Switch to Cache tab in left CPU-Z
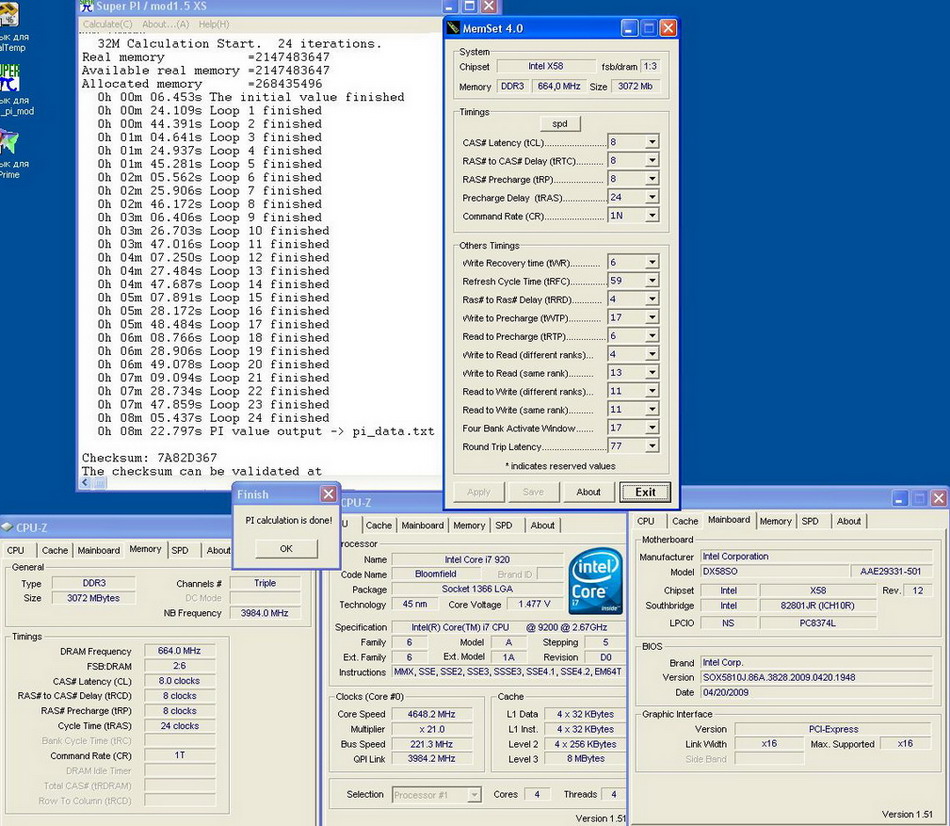The height and width of the screenshot is (826, 950). click(x=55, y=550)
